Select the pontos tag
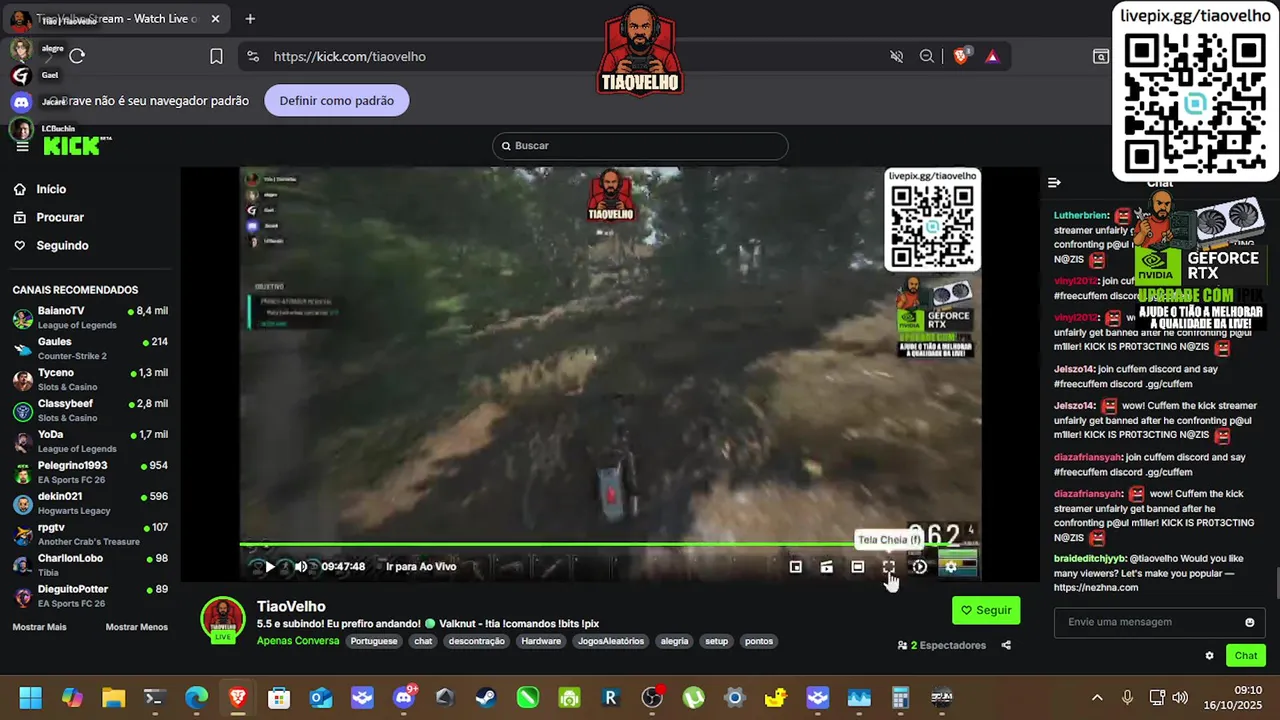 [759, 641]
